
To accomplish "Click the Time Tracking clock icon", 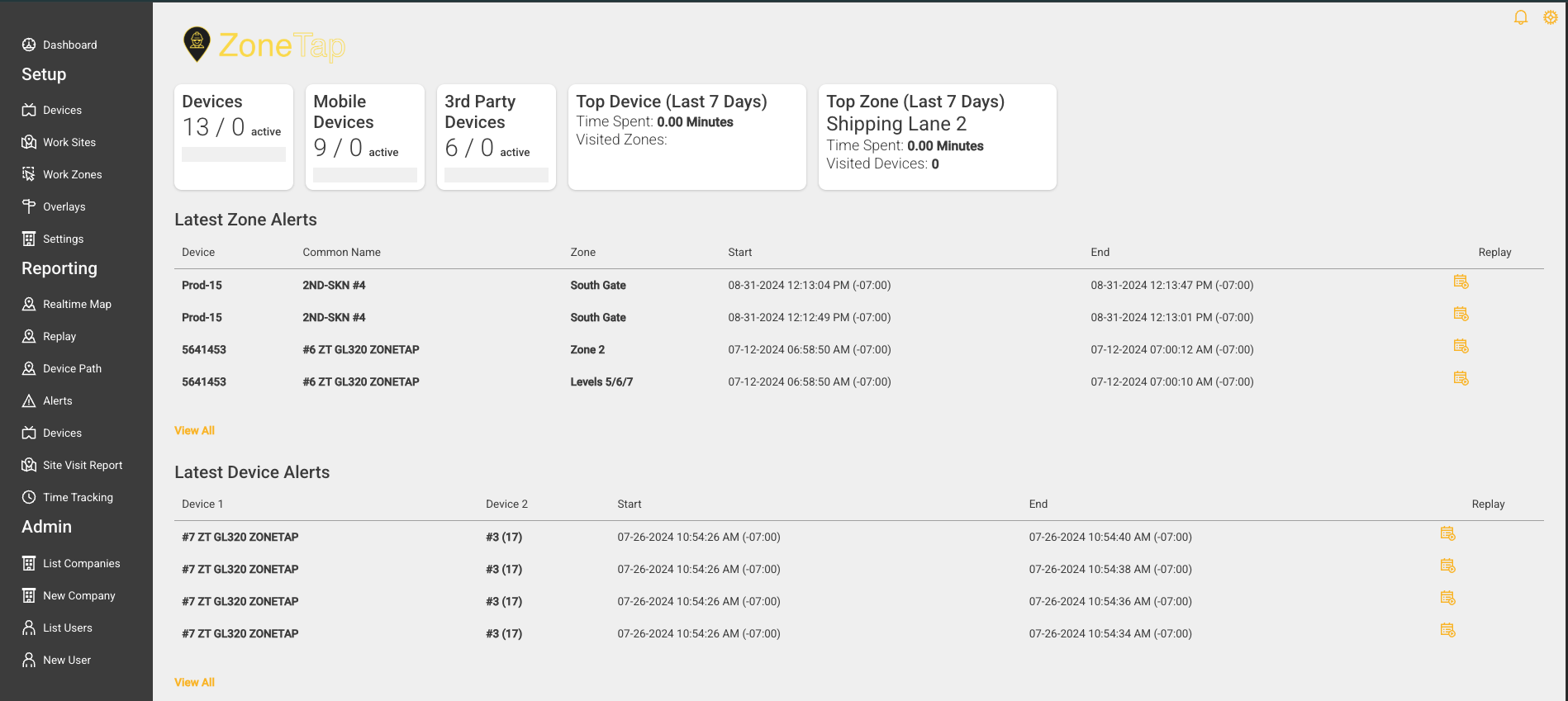I will point(29,497).
